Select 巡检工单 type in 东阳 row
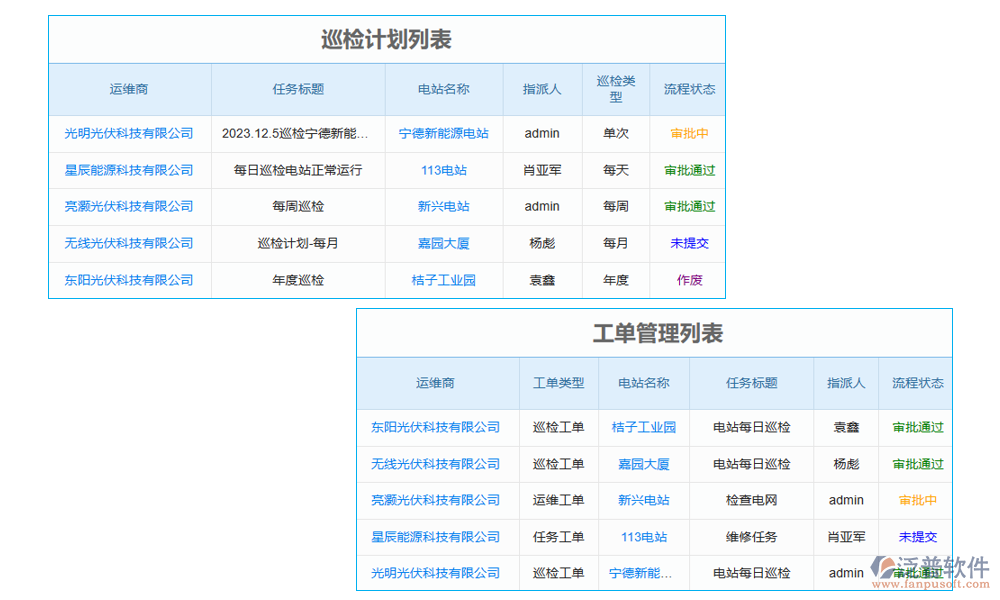The height and width of the screenshot is (600, 1000). pos(558,427)
